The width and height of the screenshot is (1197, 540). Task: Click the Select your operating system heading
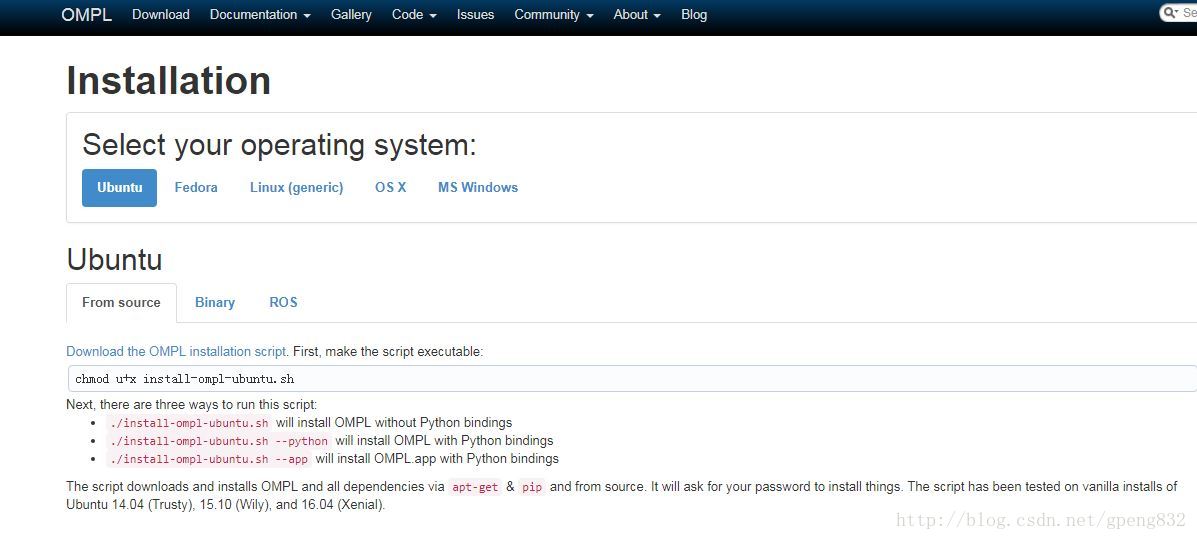279,145
